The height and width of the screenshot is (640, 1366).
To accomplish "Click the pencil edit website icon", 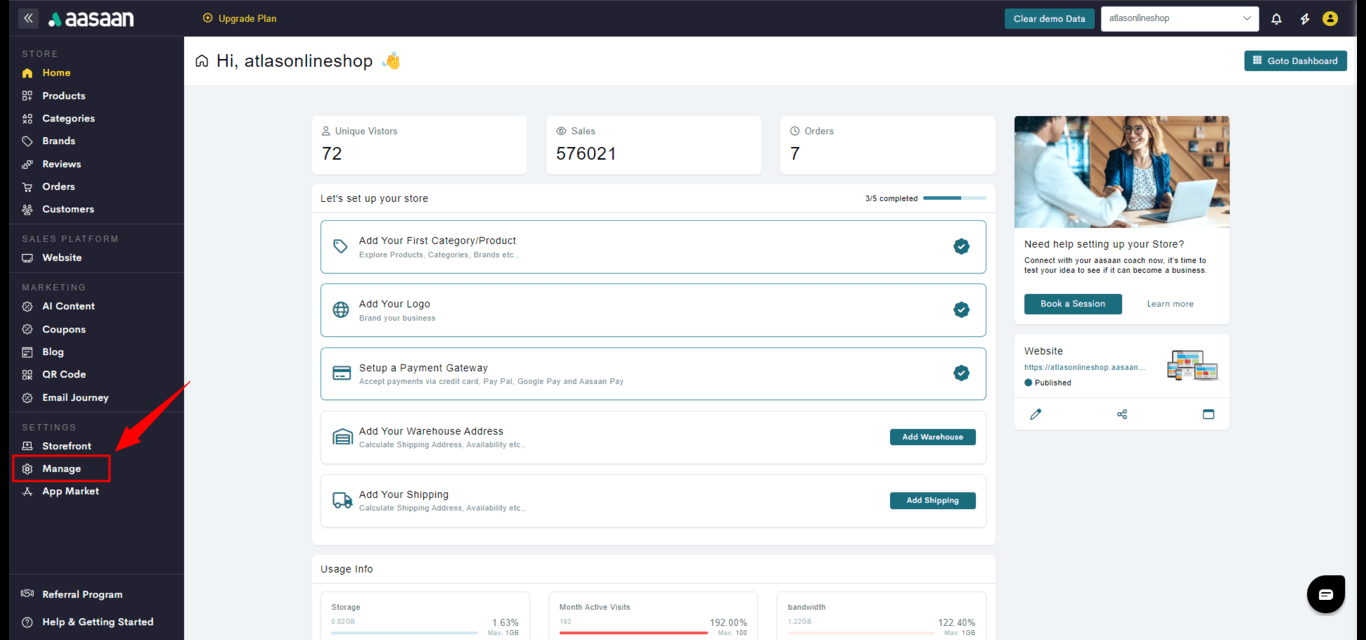I will click(1036, 414).
